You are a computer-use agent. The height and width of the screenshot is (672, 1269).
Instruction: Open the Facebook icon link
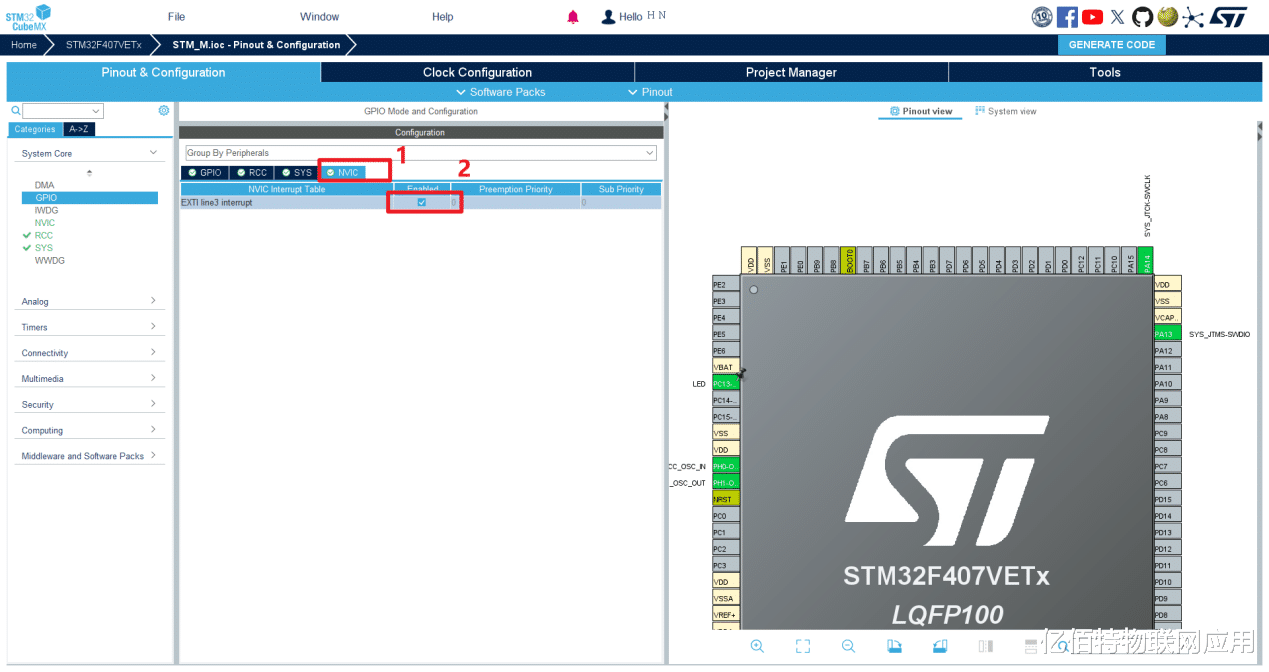[x=1067, y=17]
